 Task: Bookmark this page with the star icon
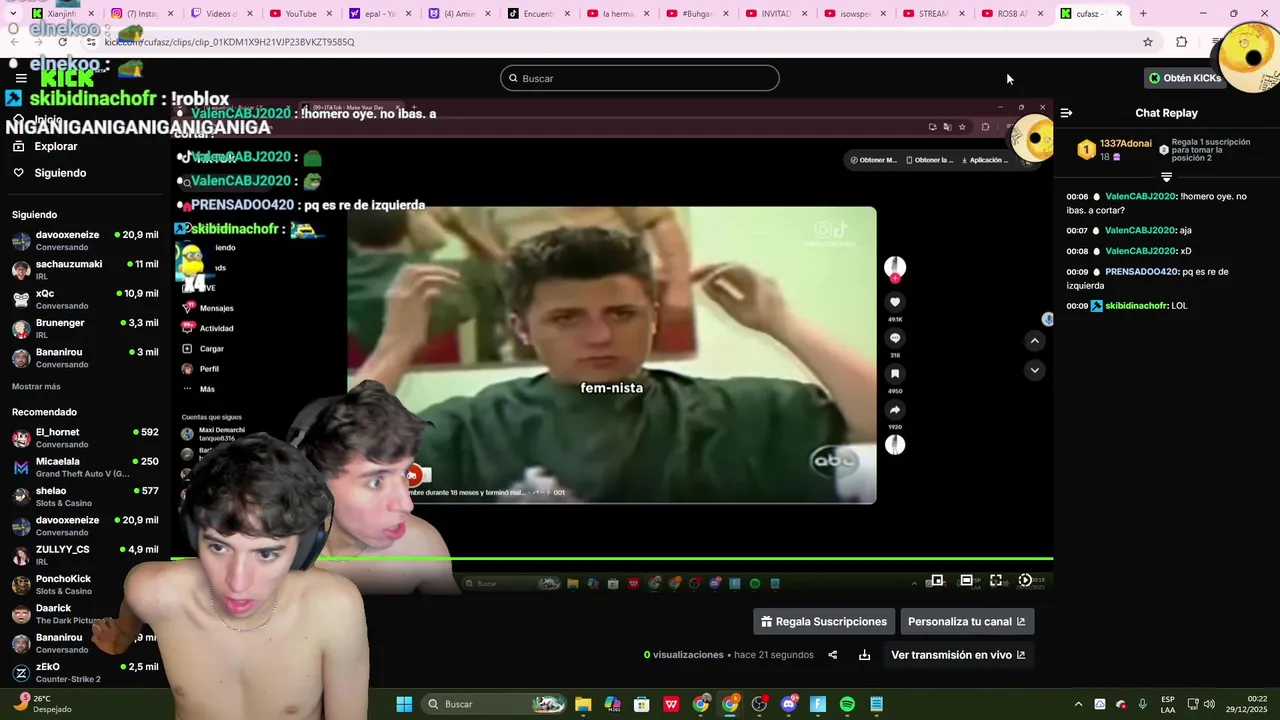1148,42
